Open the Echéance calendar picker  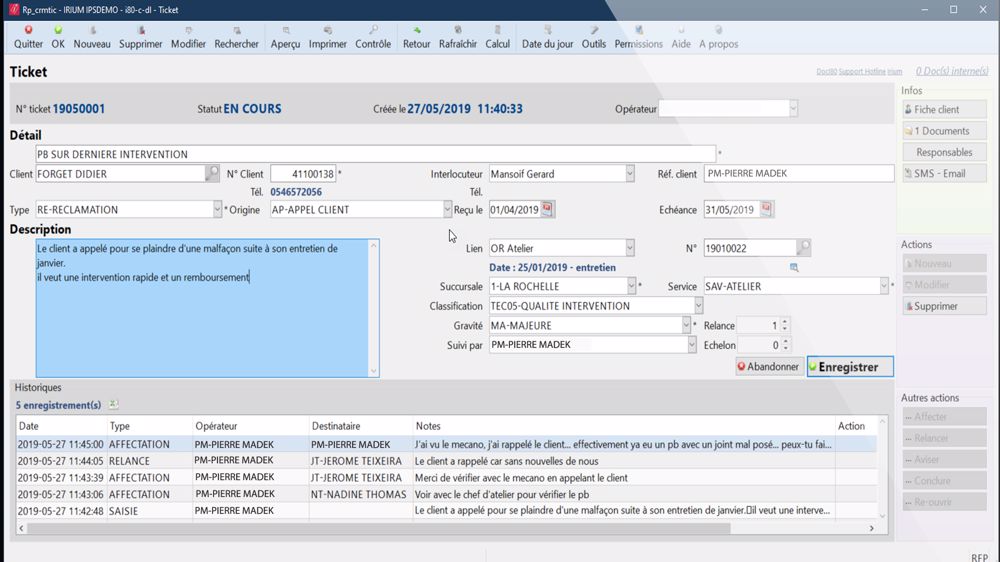[767, 209]
